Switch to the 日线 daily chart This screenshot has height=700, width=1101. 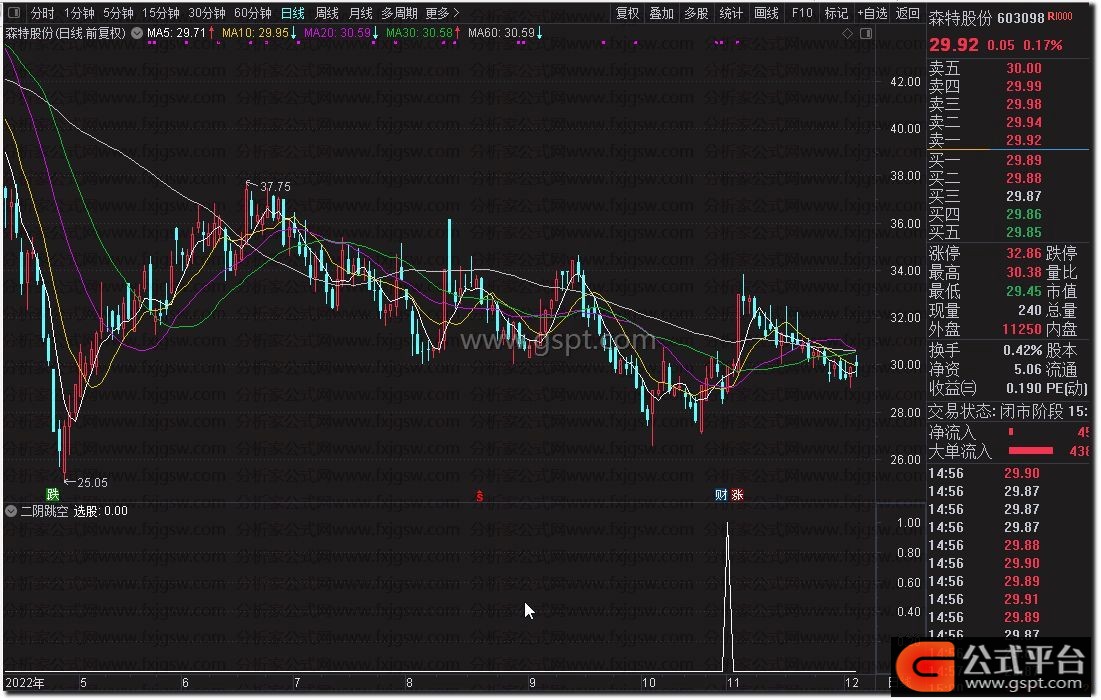[x=293, y=13]
